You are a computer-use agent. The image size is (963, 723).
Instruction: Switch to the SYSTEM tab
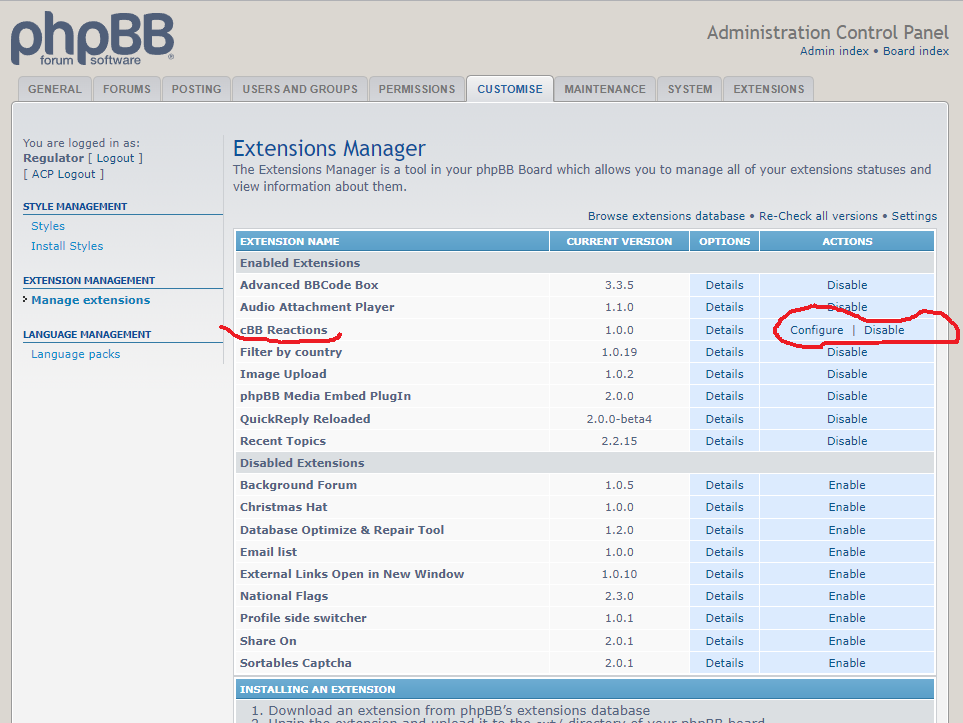(x=690, y=89)
